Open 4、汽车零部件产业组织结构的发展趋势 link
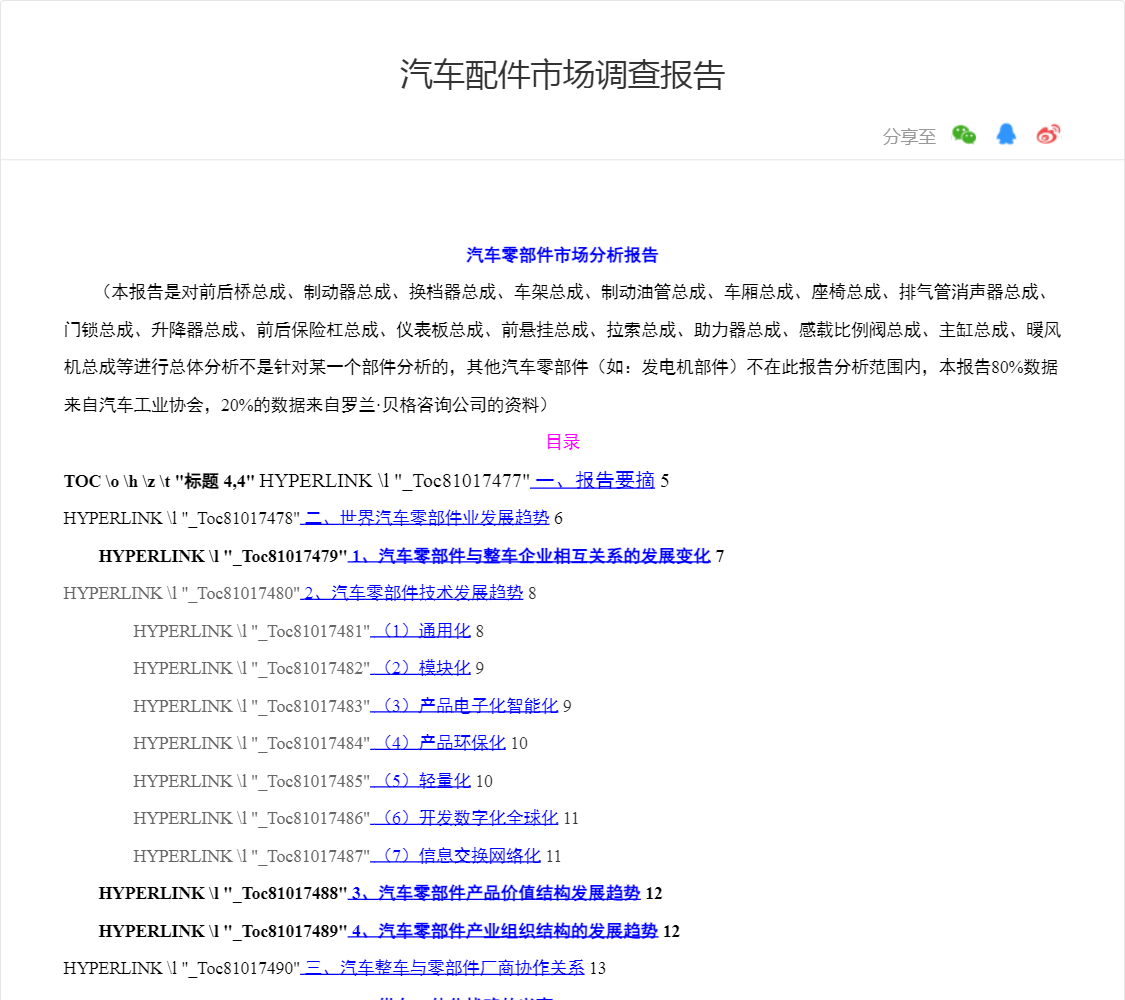The height and width of the screenshot is (1000, 1125). (x=503, y=931)
